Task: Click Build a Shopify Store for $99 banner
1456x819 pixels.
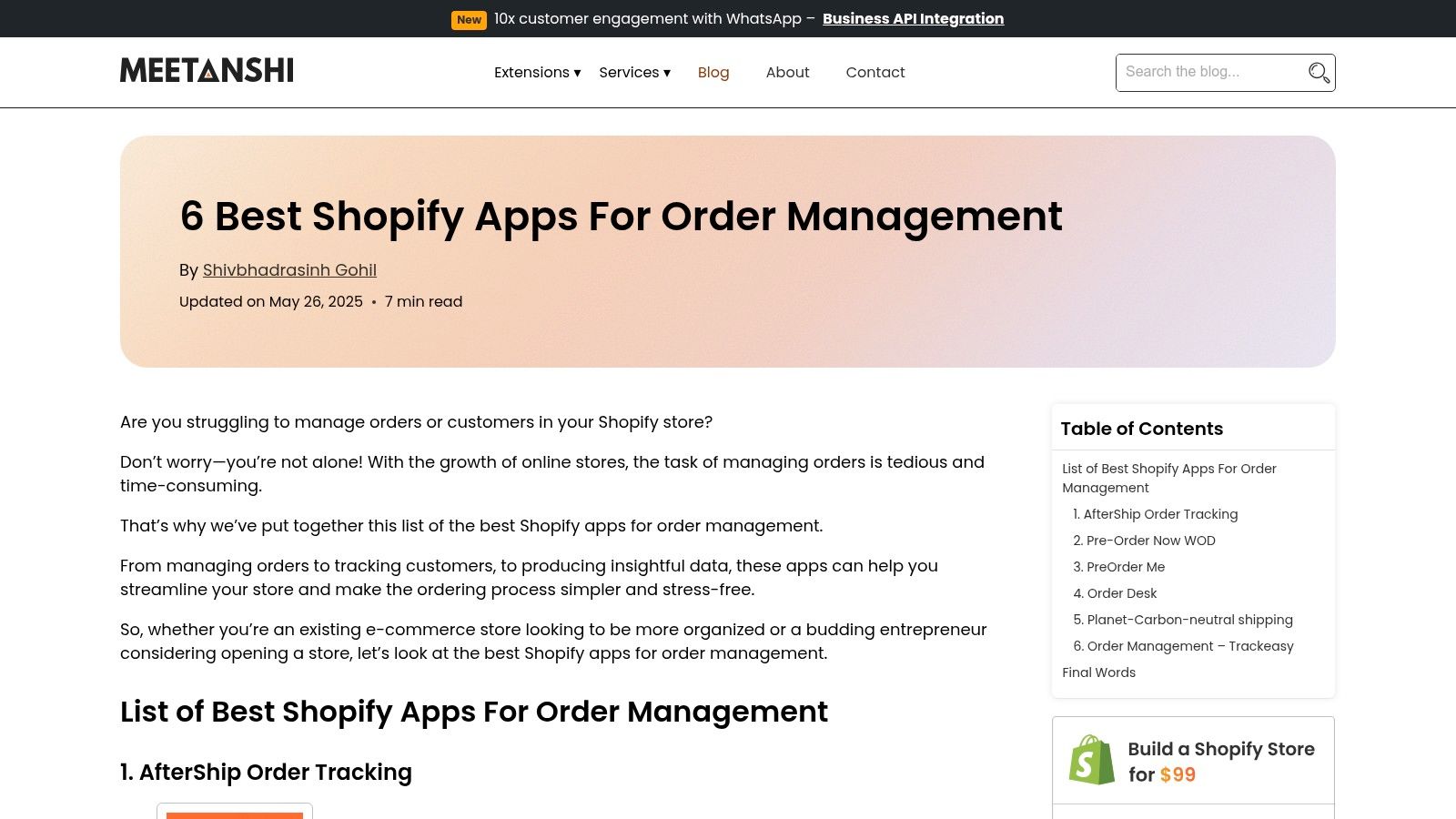Action: click(x=1193, y=761)
